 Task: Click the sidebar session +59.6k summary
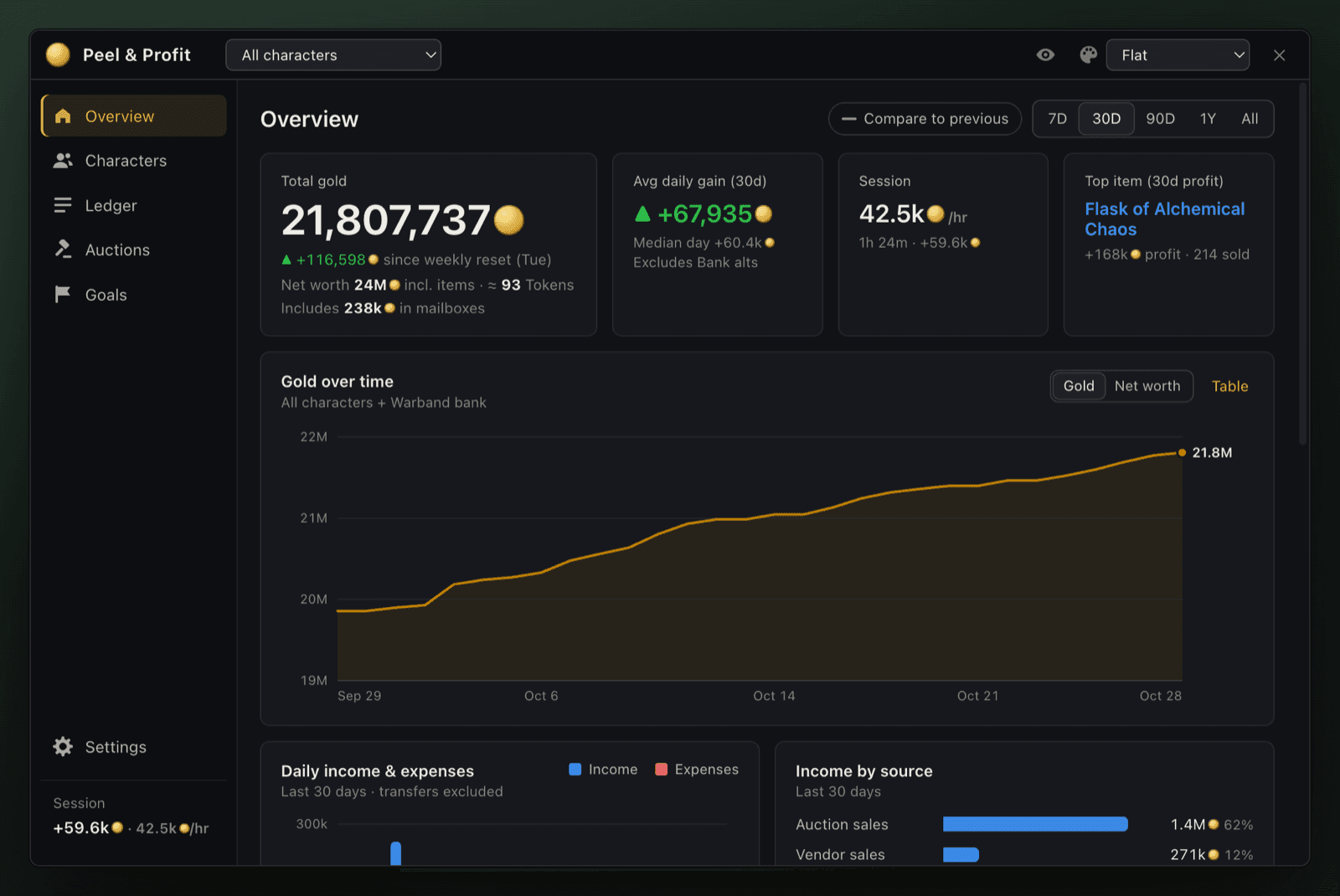[x=131, y=827]
